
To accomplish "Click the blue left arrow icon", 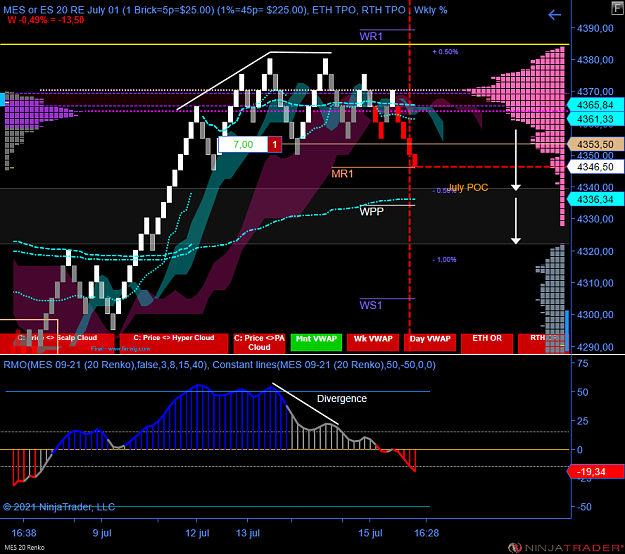I will point(554,15).
